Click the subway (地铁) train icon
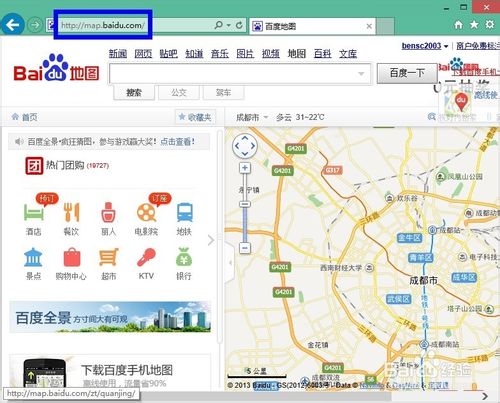The height and width of the screenshot is (403, 500). coord(184,212)
